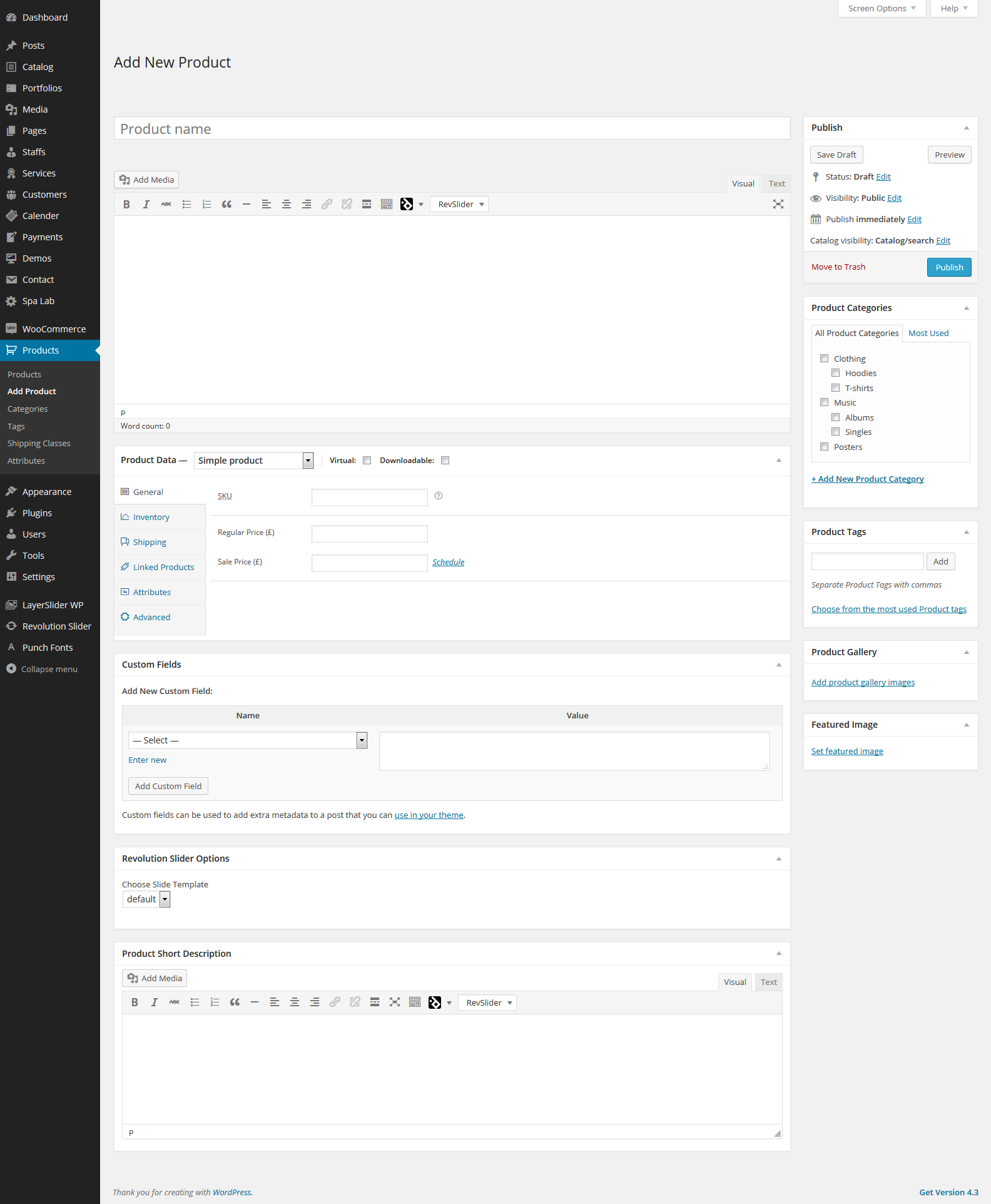Tick the Hoodies category checkbox
This screenshot has height=1204, width=991.
835,374
